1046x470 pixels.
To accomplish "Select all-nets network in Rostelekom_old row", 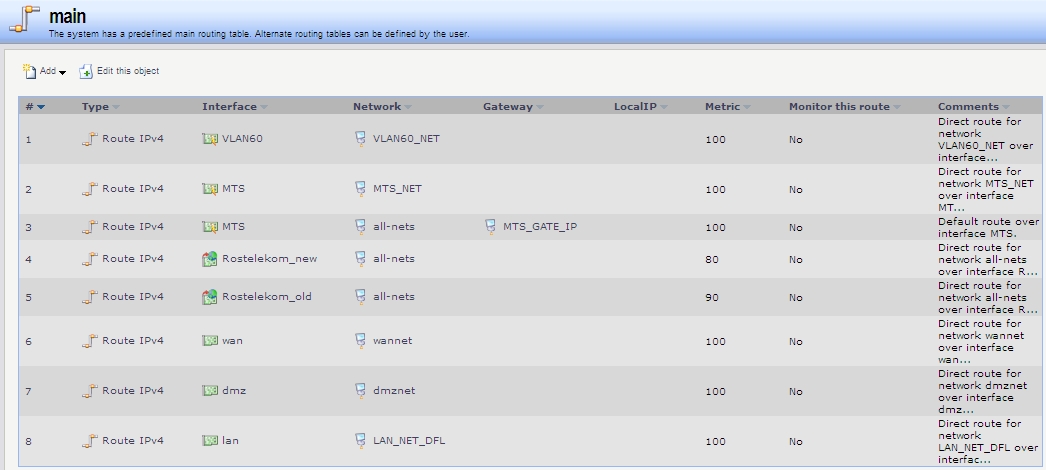I will [x=394, y=297].
